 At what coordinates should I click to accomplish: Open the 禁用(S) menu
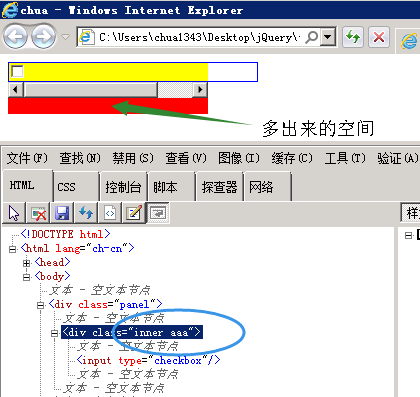click(133, 158)
